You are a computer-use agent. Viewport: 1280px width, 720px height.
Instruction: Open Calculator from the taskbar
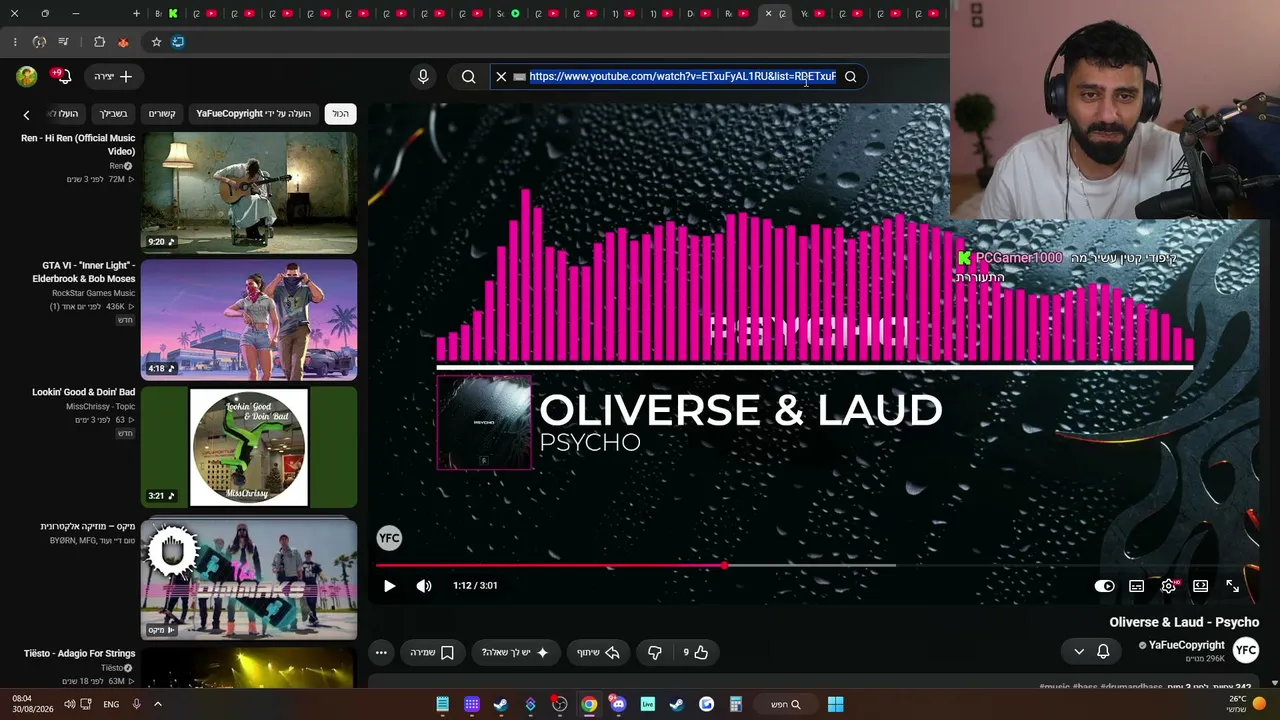(x=735, y=704)
